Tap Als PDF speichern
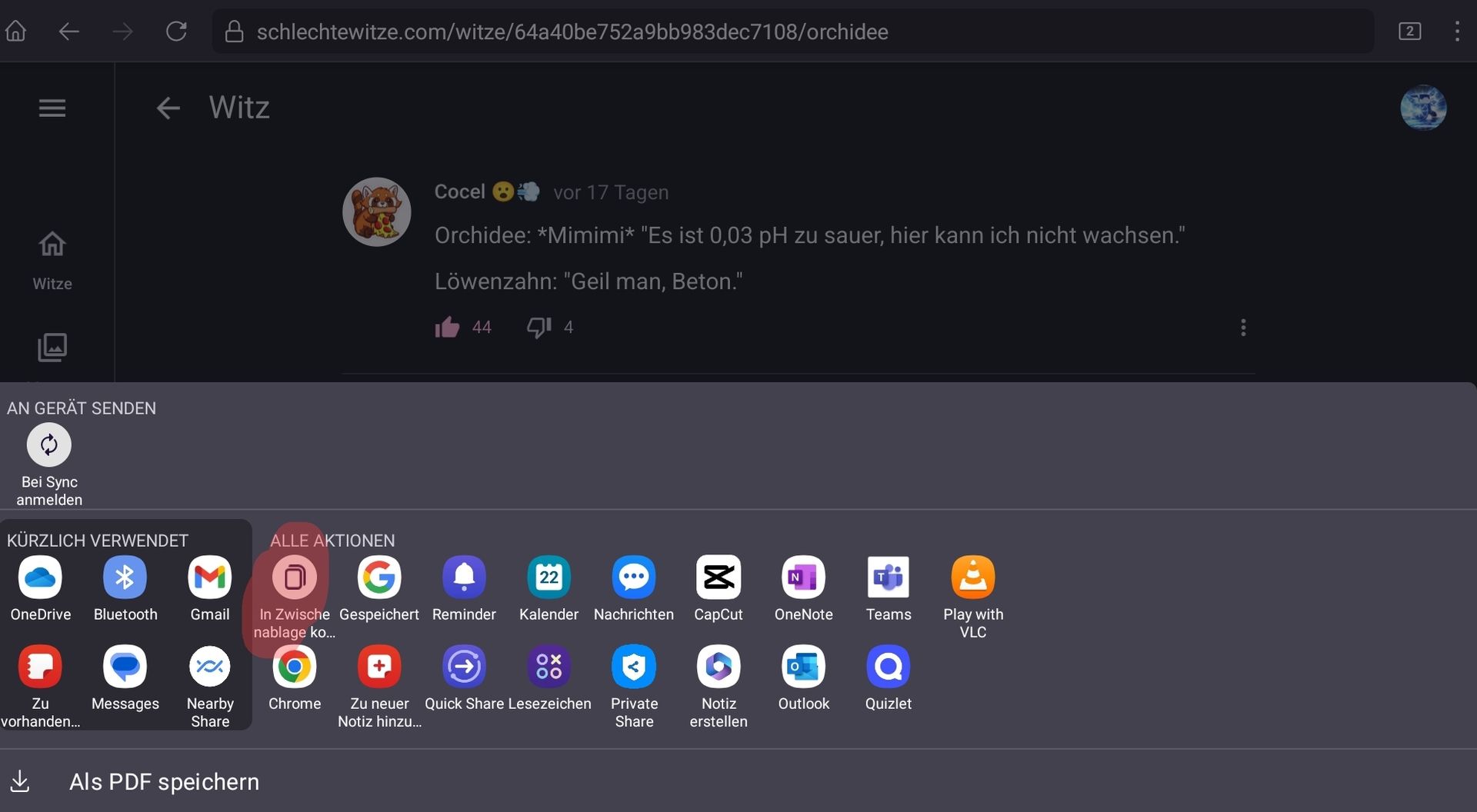Screen dimensions: 1477x812 [x=163, y=781]
